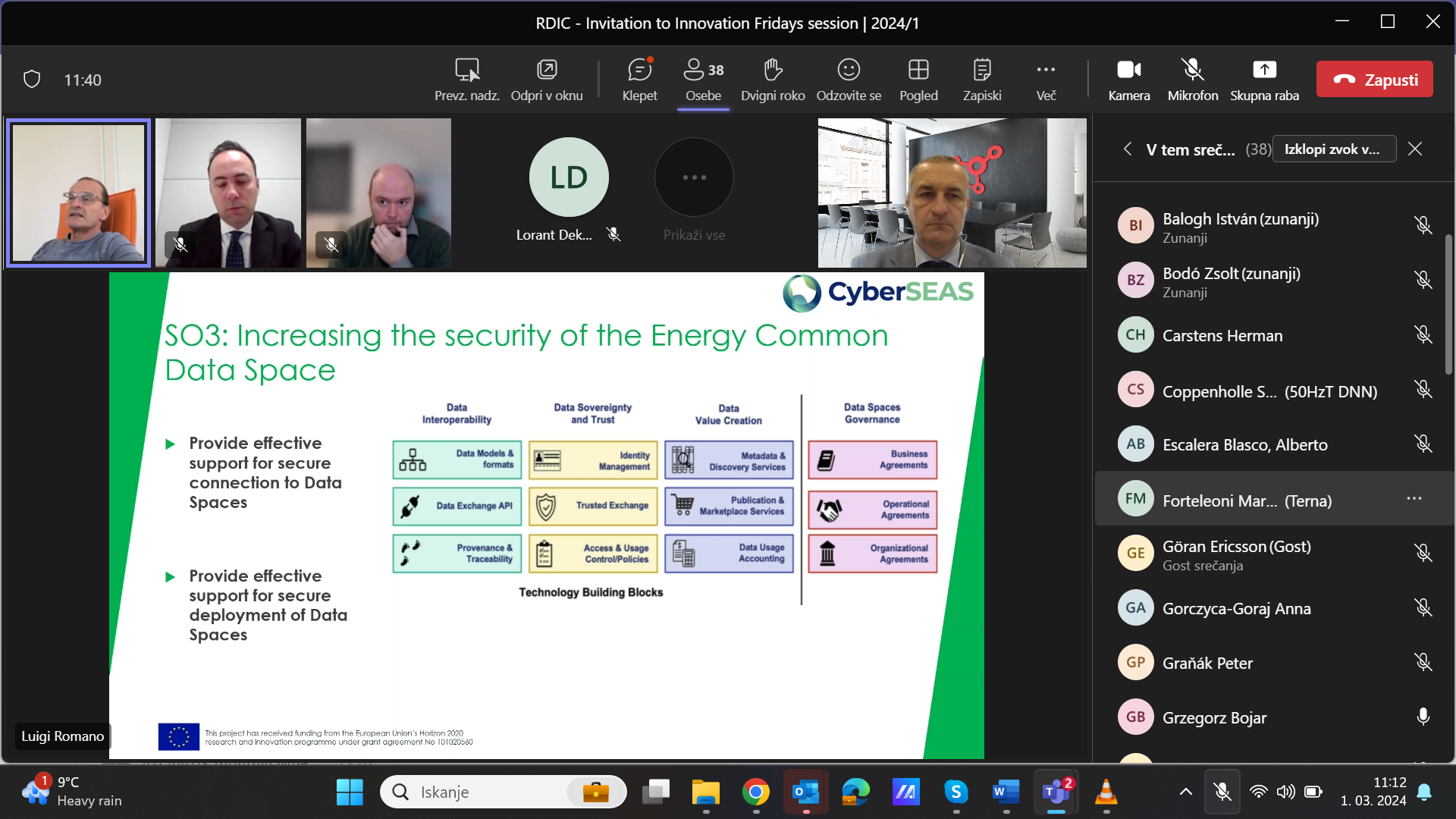Click Grzegorz Bojar's active microphone icon
Image resolution: width=1456 pixels, height=819 pixels.
tap(1423, 717)
